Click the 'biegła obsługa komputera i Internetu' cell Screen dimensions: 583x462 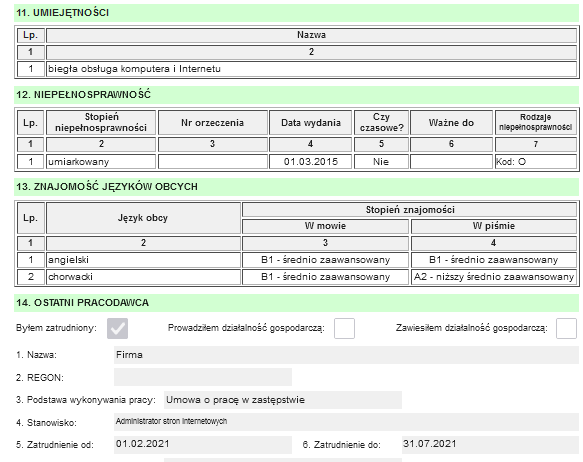pyautogui.click(x=311, y=69)
